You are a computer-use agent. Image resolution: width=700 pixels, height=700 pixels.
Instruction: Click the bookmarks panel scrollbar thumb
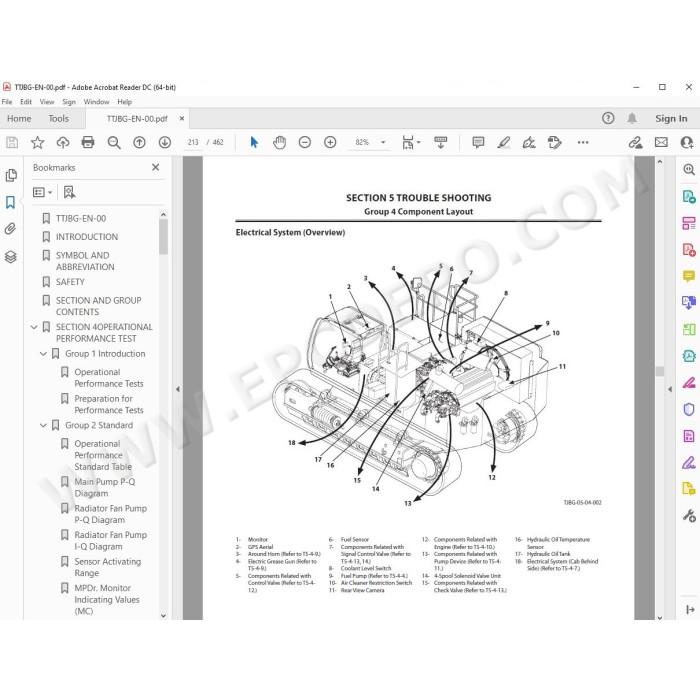pyautogui.click(x=163, y=237)
